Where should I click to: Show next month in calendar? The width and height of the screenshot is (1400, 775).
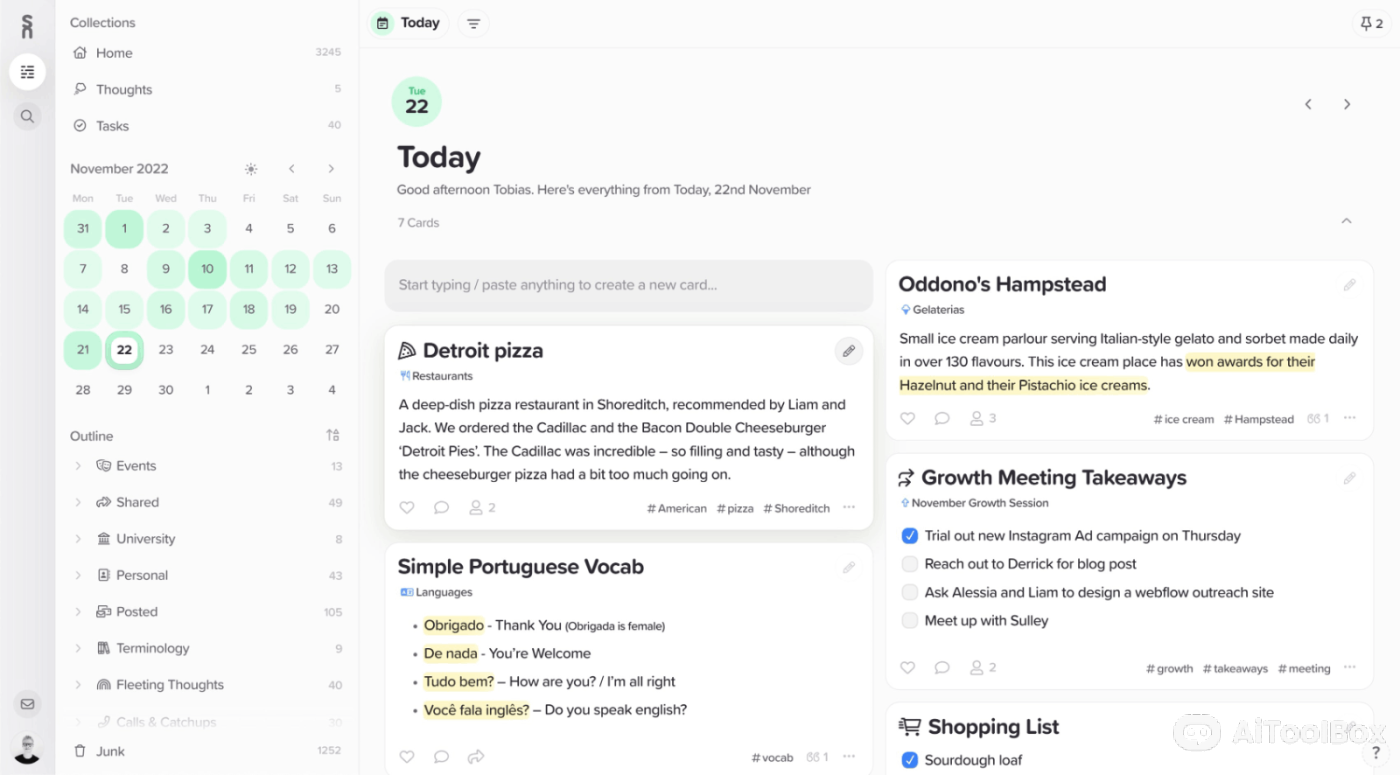point(331,169)
